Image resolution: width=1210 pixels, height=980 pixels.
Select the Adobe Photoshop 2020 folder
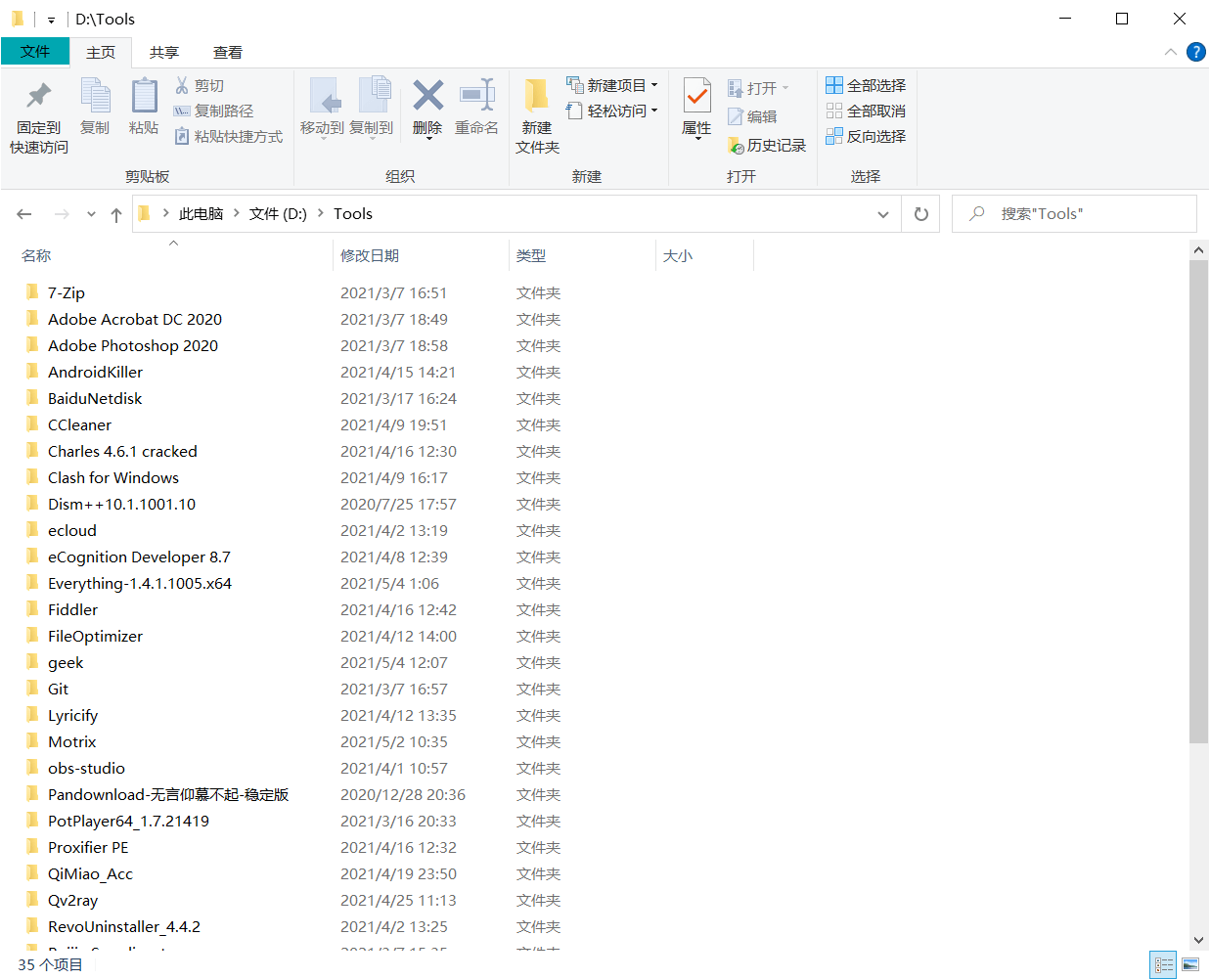(x=133, y=345)
